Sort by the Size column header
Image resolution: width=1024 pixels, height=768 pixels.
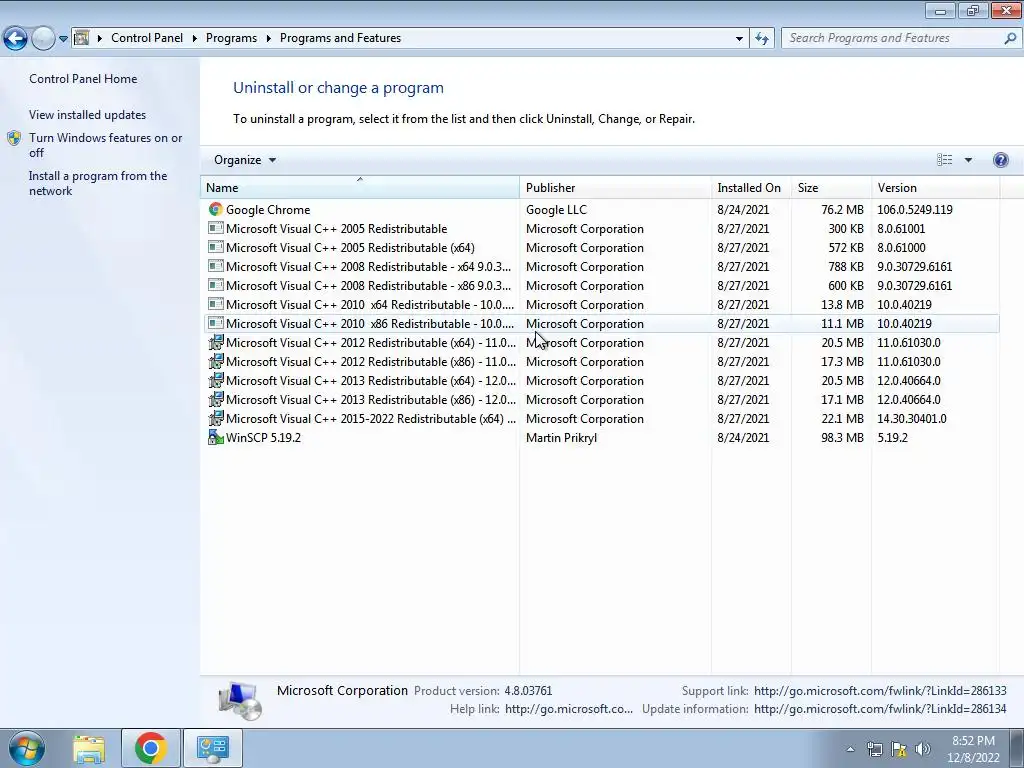coord(831,187)
